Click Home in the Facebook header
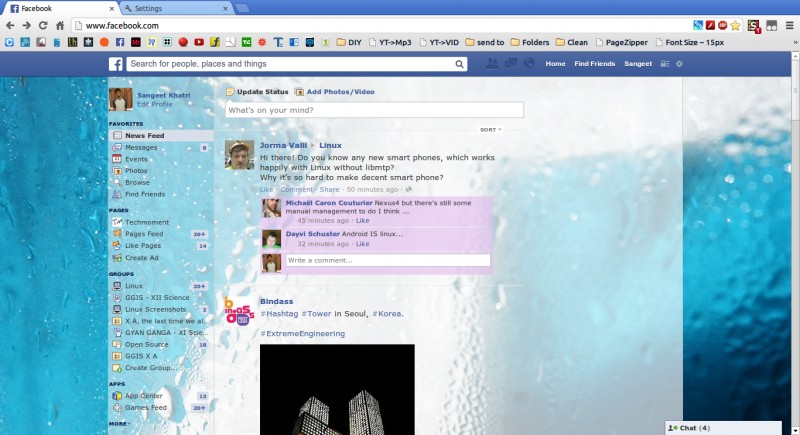800x435 pixels. (x=555, y=64)
